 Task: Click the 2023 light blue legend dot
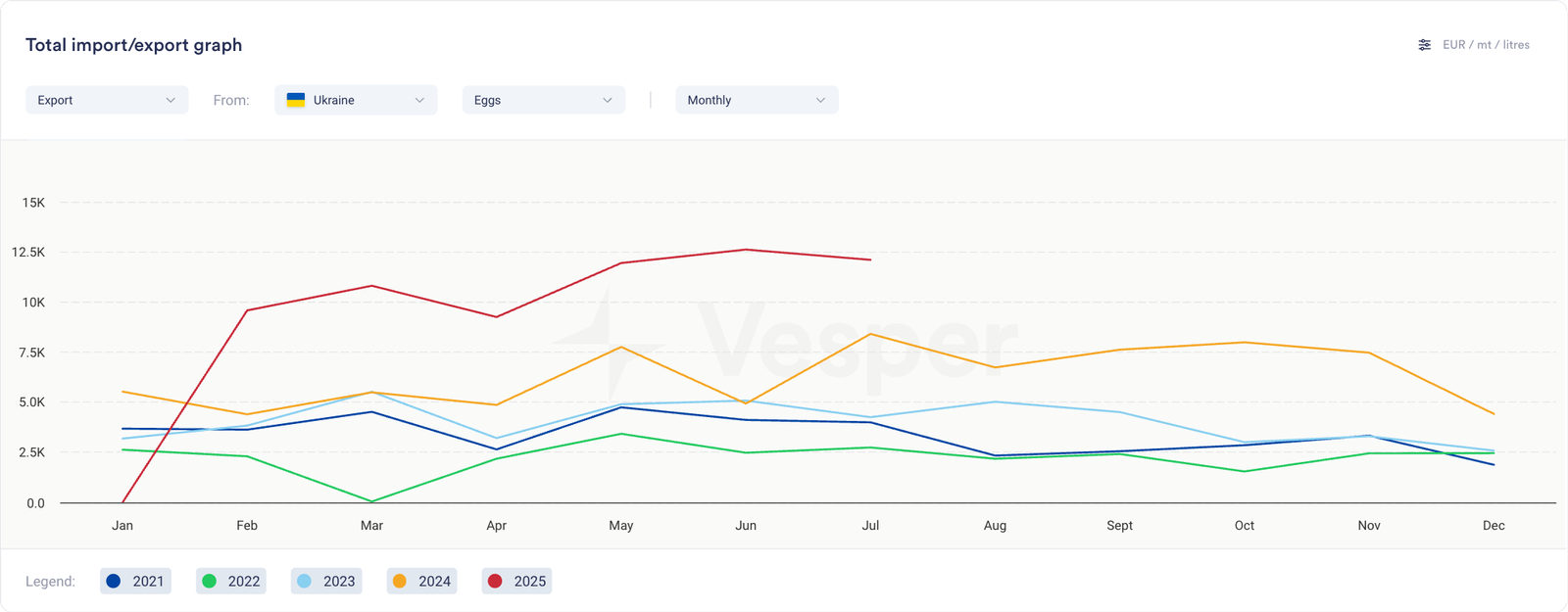click(304, 581)
